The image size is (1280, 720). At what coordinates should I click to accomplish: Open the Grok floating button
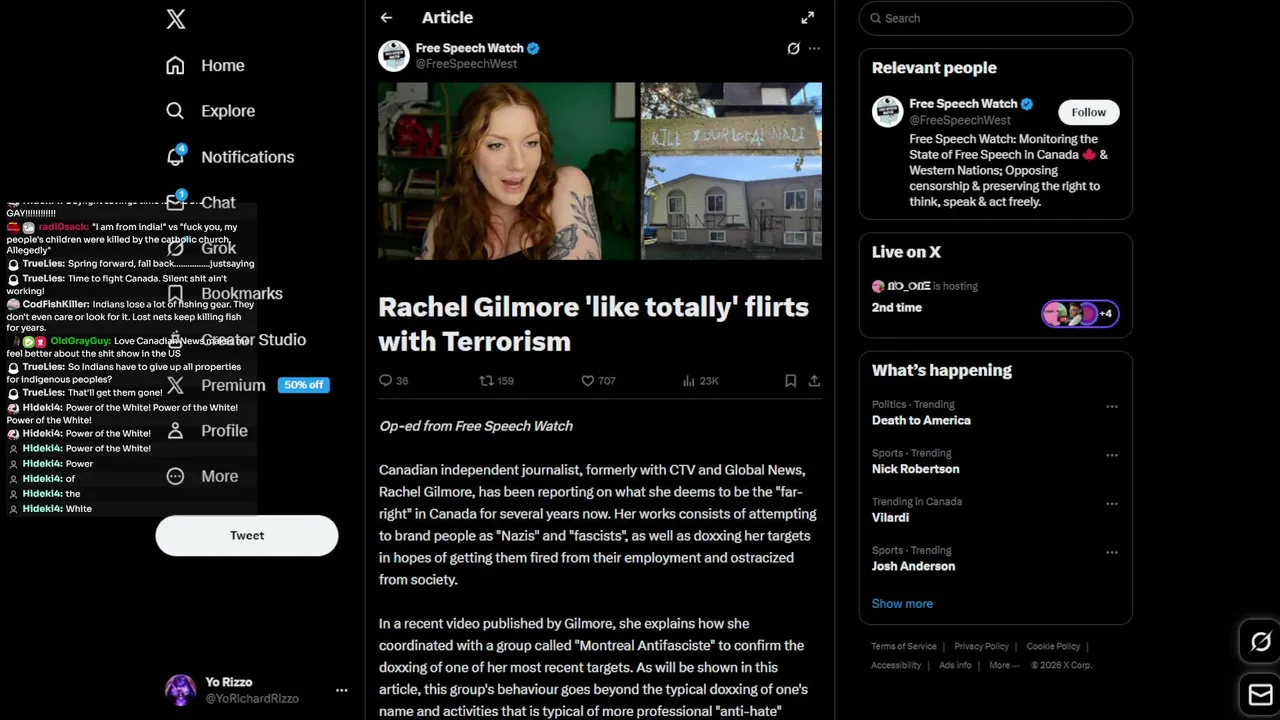[1260, 642]
